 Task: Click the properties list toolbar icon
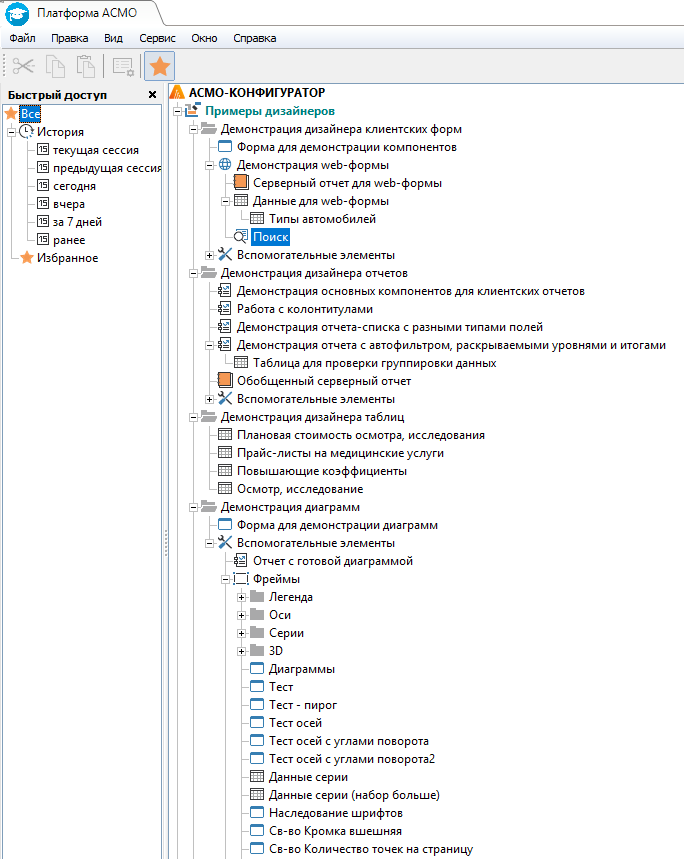click(x=123, y=66)
